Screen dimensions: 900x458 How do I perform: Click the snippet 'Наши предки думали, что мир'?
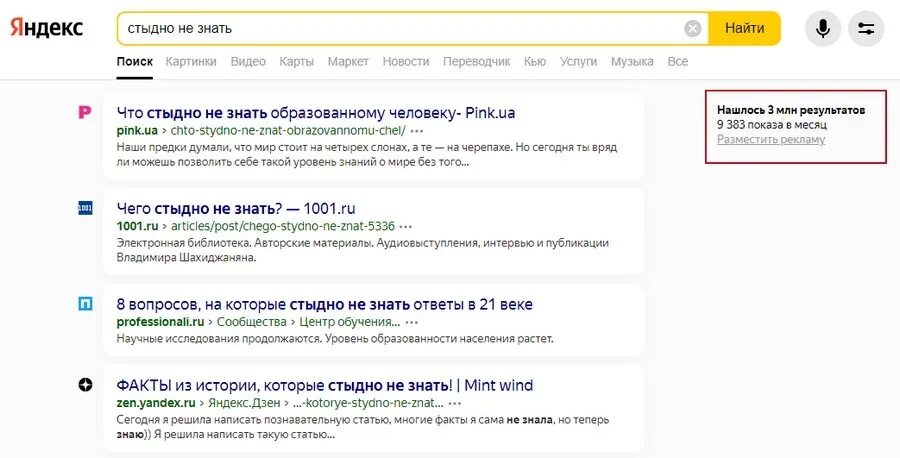367,154
